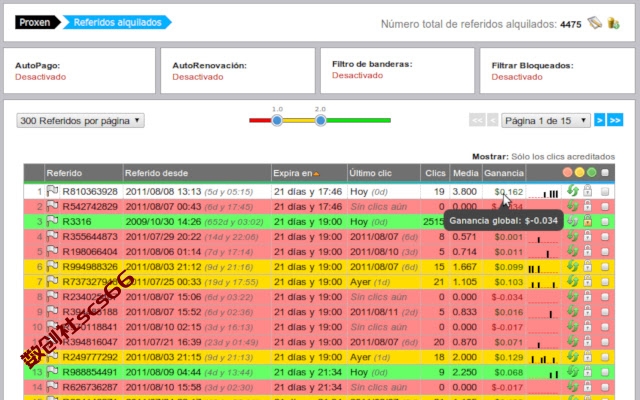Toggle Filtrar Bloqueados Desactivado setting

517,77
